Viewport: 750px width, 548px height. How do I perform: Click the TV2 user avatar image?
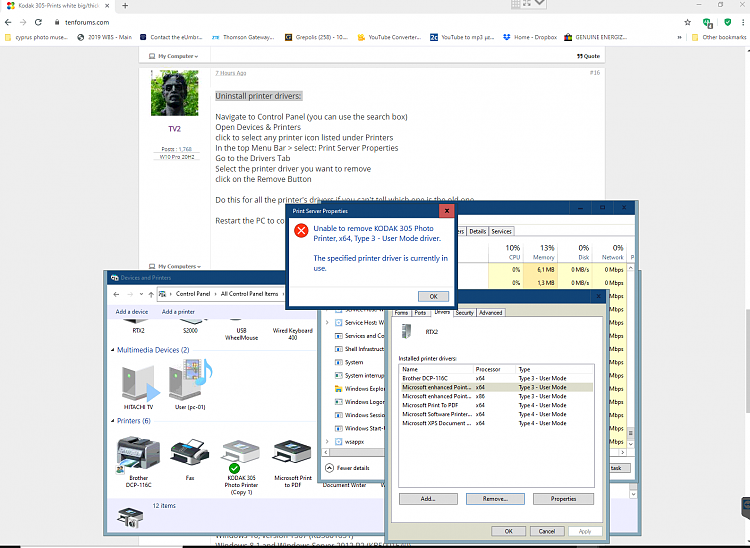point(175,93)
